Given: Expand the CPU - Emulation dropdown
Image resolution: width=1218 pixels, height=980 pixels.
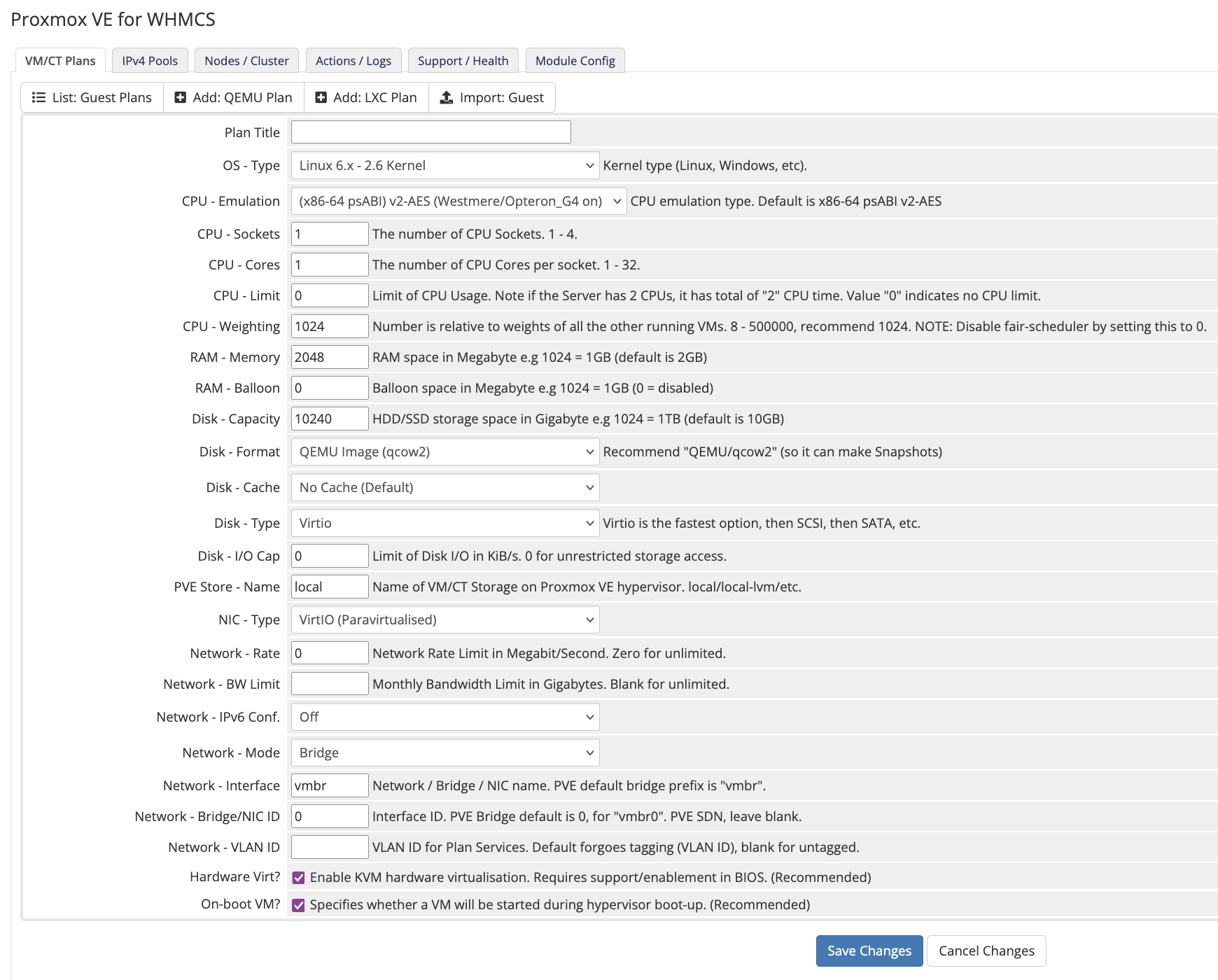Looking at the screenshot, I should pyautogui.click(x=458, y=202).
